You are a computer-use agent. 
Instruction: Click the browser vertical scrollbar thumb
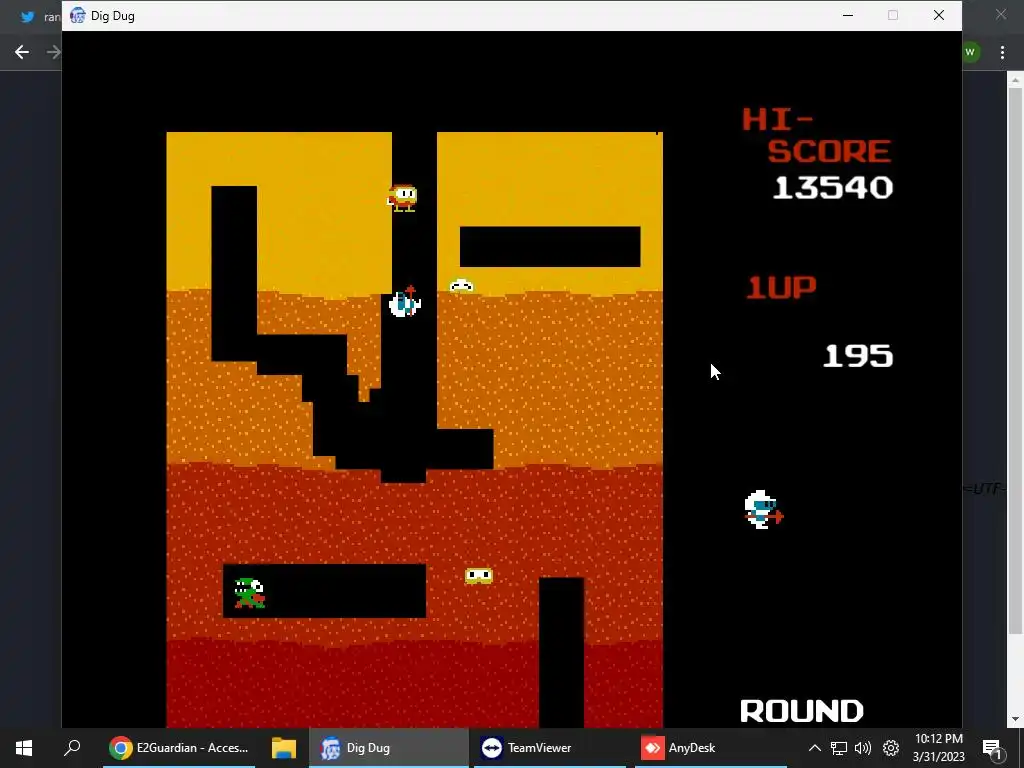(x=1015, y=359)
